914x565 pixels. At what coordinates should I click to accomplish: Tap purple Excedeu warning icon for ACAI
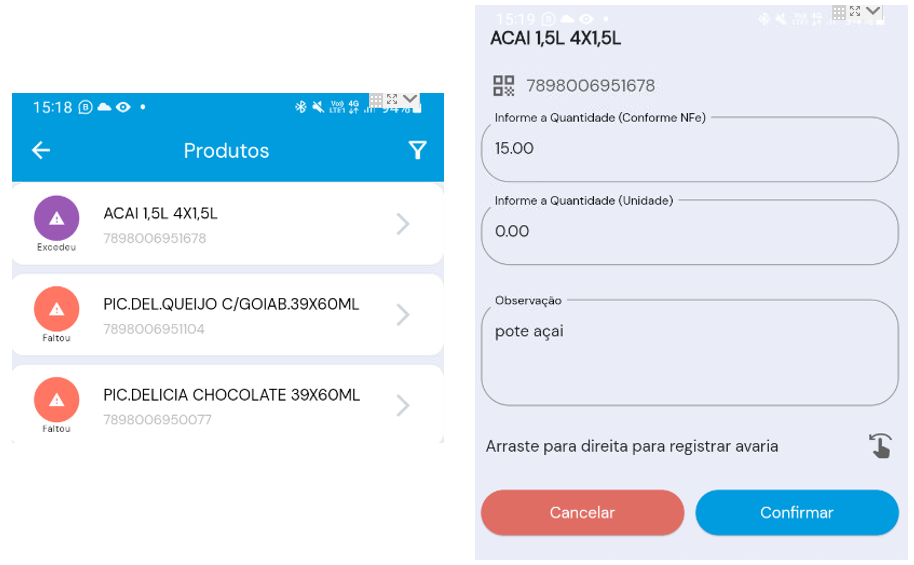[x=56, y=218]
